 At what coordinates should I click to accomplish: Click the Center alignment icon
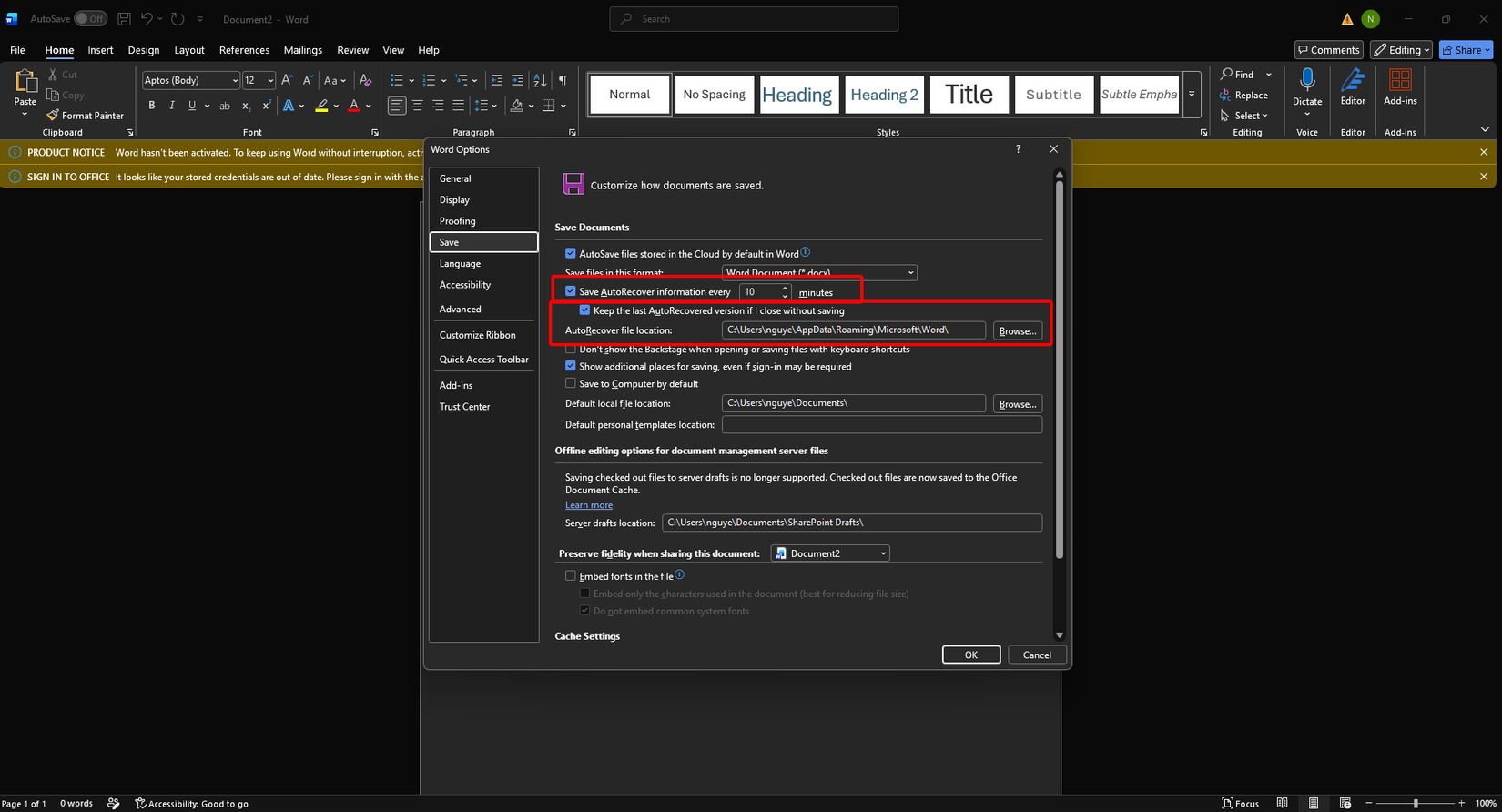[x=418, y=106]
